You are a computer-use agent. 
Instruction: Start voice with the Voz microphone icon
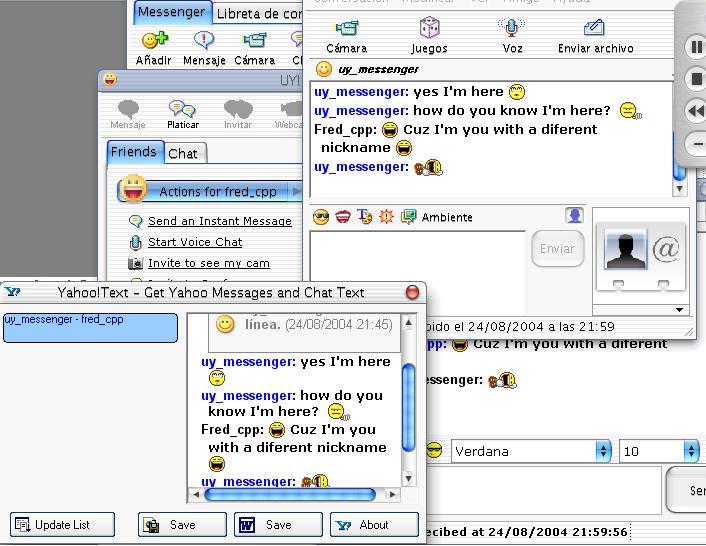(x=512, y=28)
